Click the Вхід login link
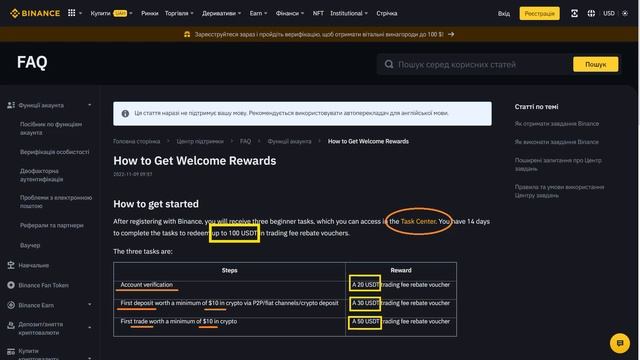 pyautogui.click(x=504, y=13)
